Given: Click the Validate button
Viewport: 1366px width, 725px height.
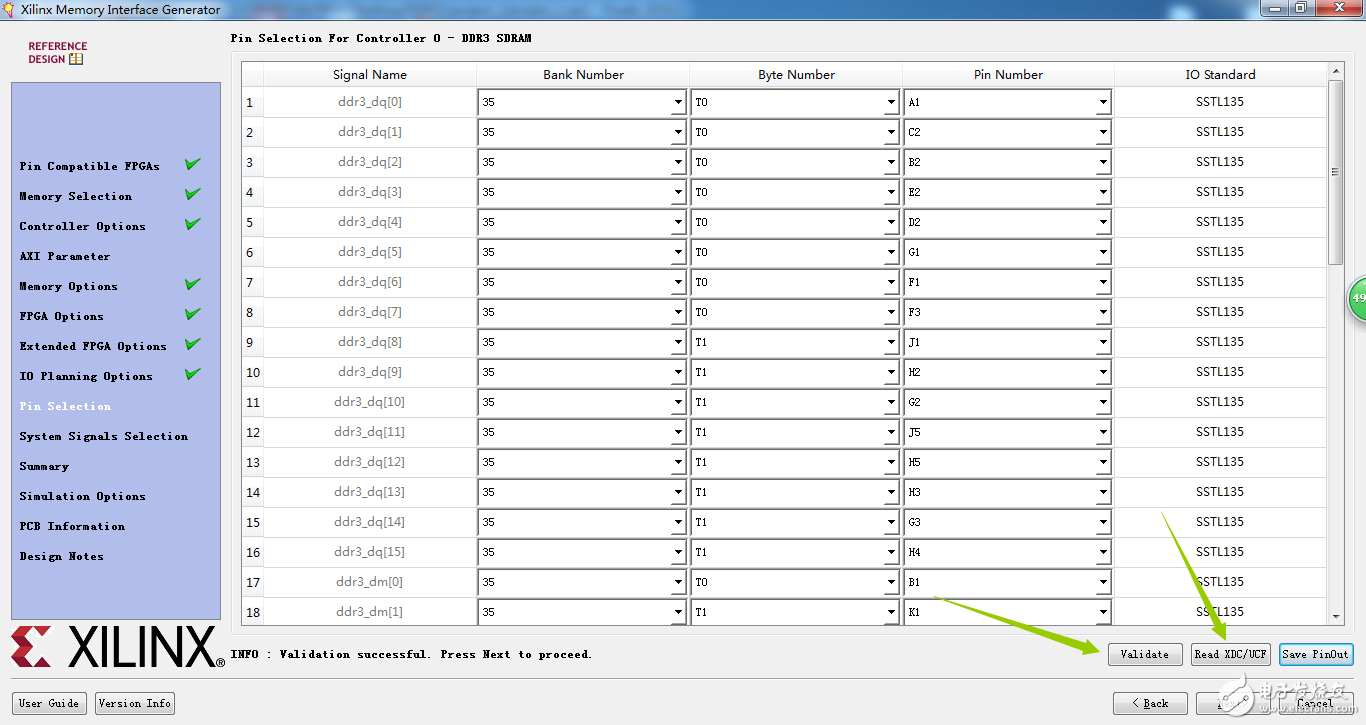Looking at the screenshot, I should point(1145,654).
